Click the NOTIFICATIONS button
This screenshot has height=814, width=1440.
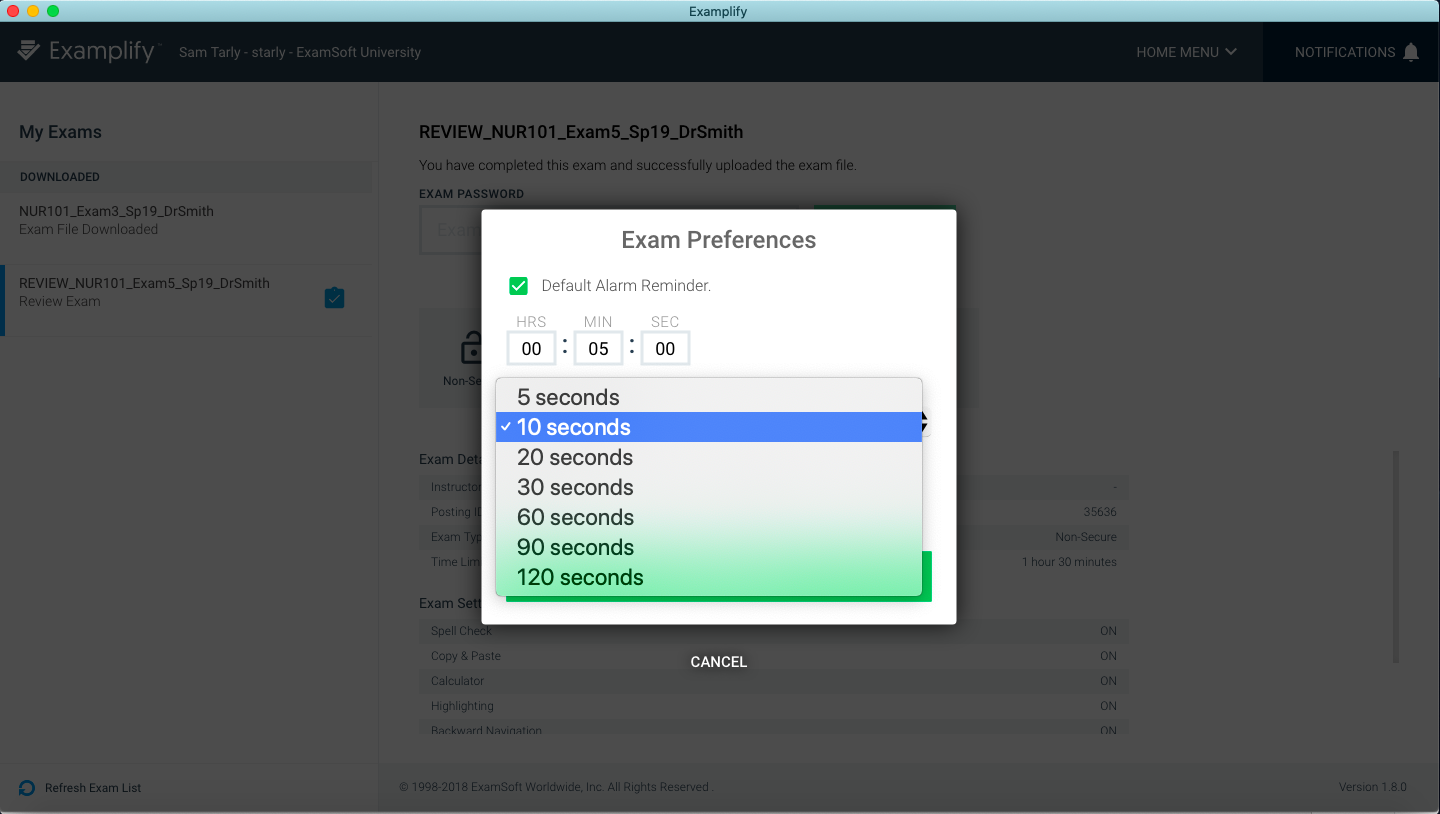(1352, 52)
